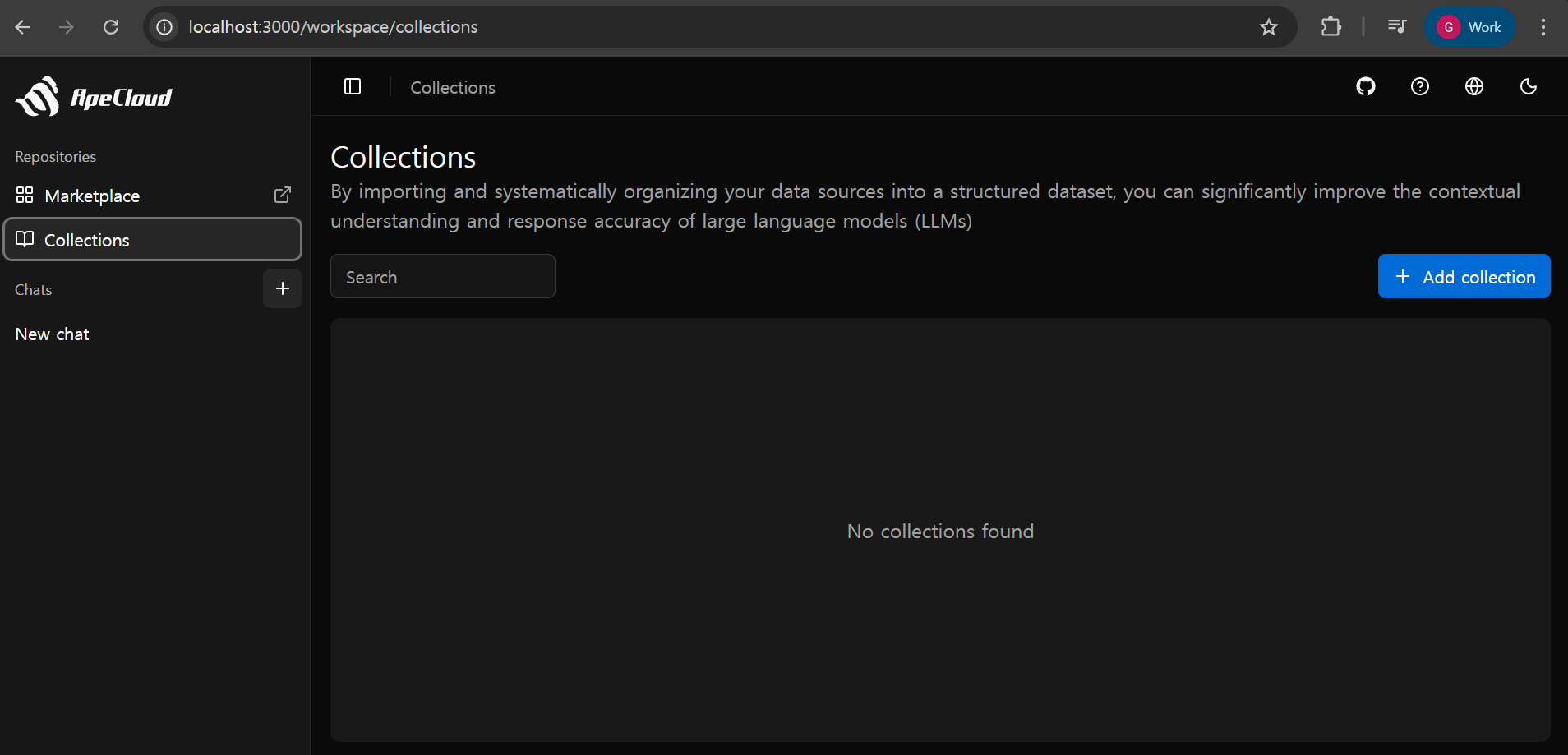Viewport: 1568px width, 755px height.
Task: Open the New chat entry
Action: pos(52,334)
